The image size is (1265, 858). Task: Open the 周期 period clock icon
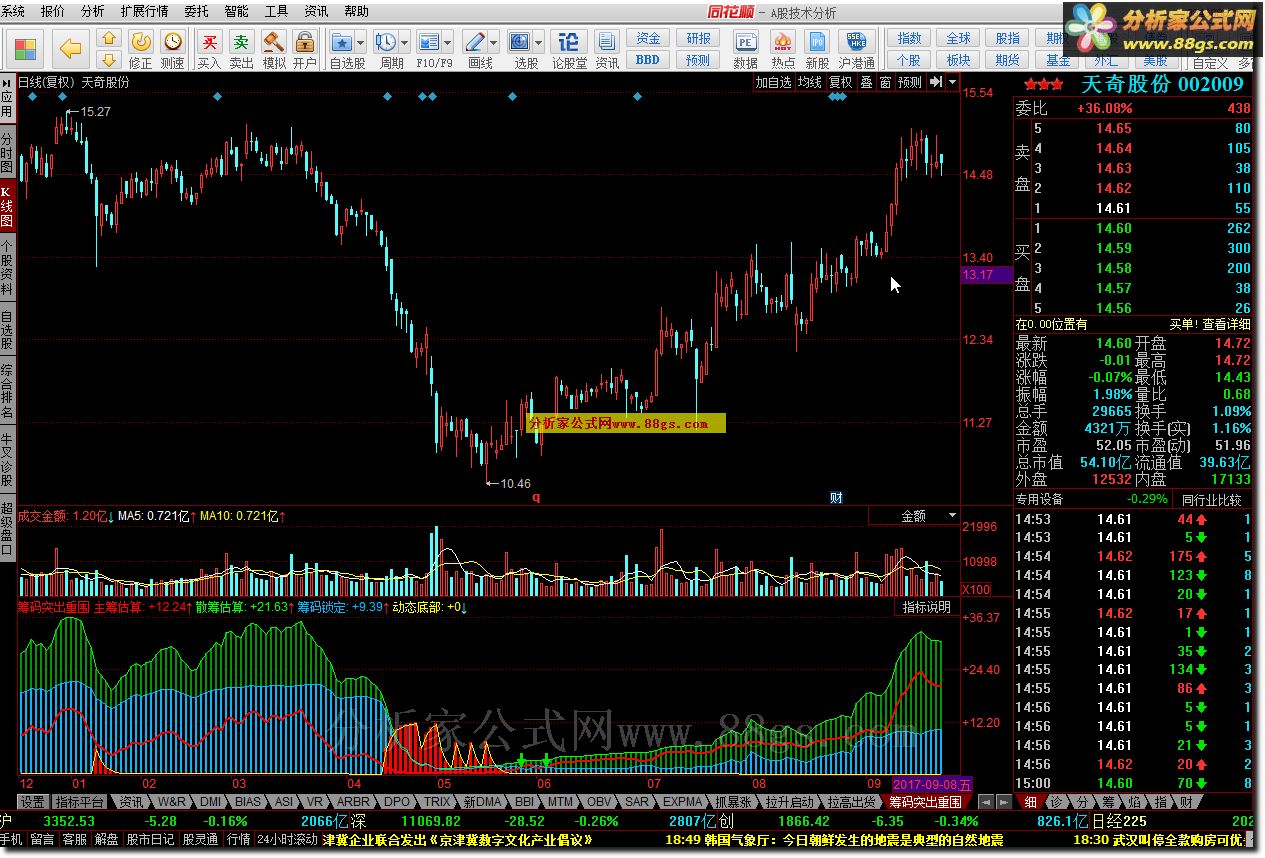click(x=386, y=43)
